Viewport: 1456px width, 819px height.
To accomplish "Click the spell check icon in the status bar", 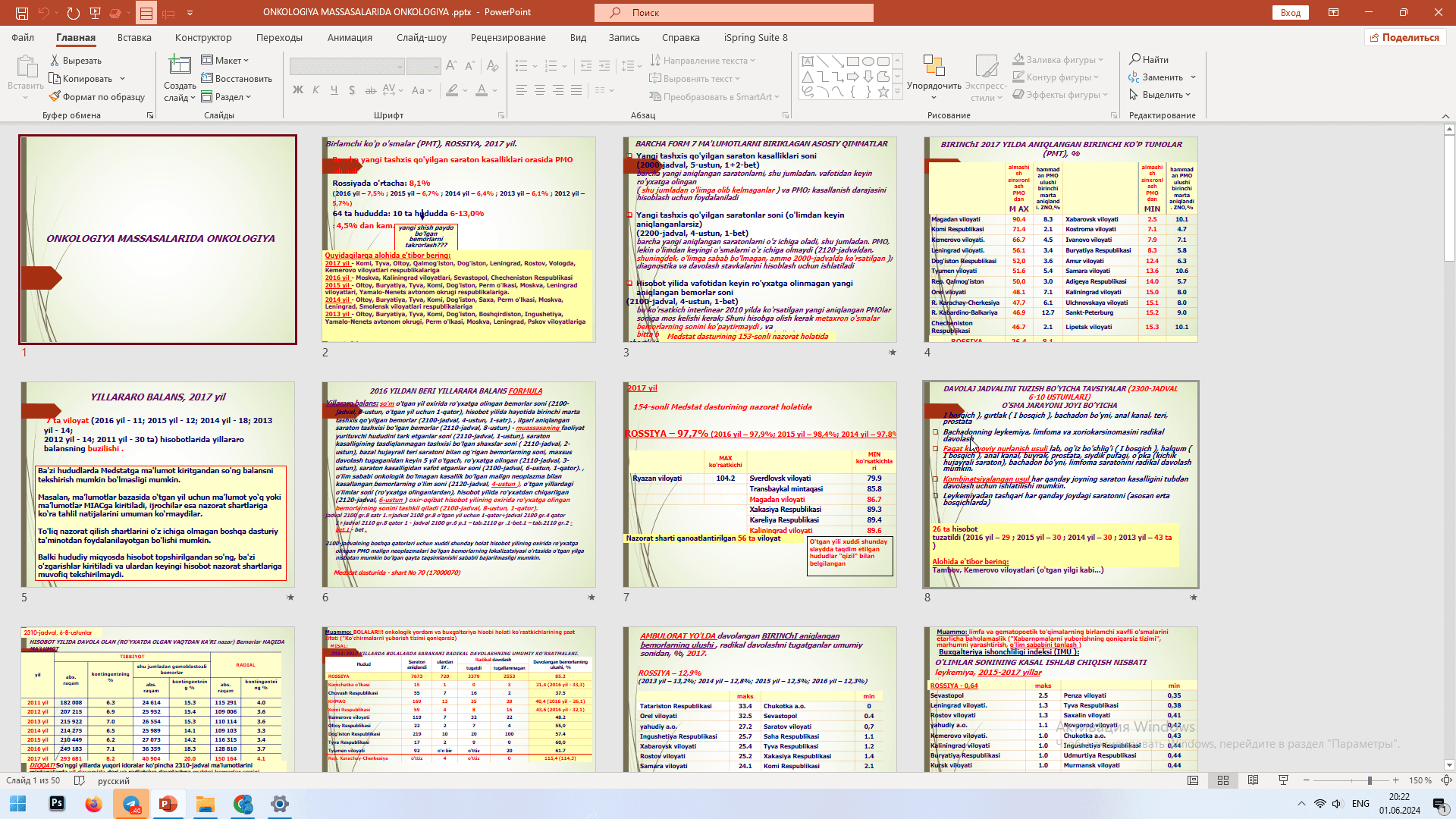I will pyautogui.click(x=80, y=780).
